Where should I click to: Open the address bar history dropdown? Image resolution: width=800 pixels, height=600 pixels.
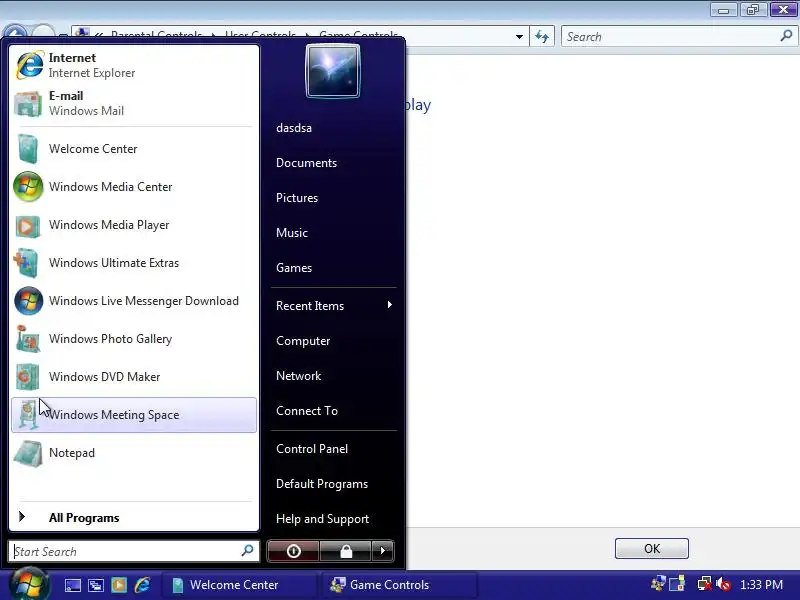[x=519, y=37]
